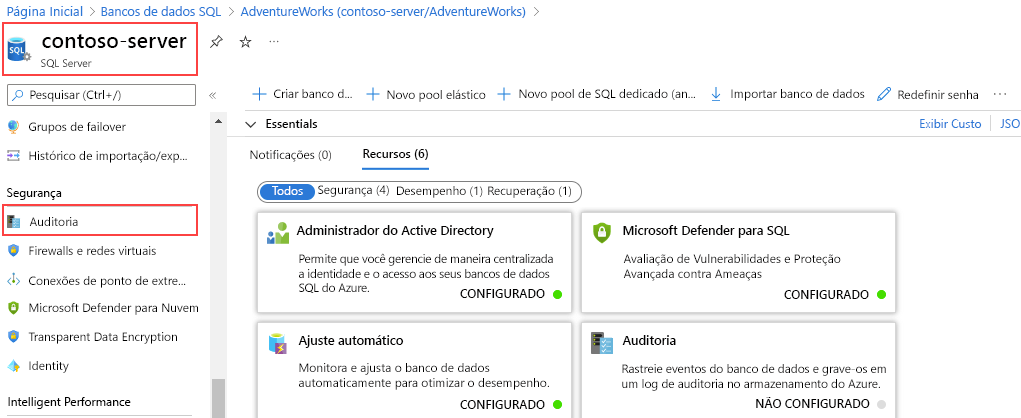Open Transparent Data Encryption settings
Viewport: 1021px width, 418px height.
coord(101,337)
